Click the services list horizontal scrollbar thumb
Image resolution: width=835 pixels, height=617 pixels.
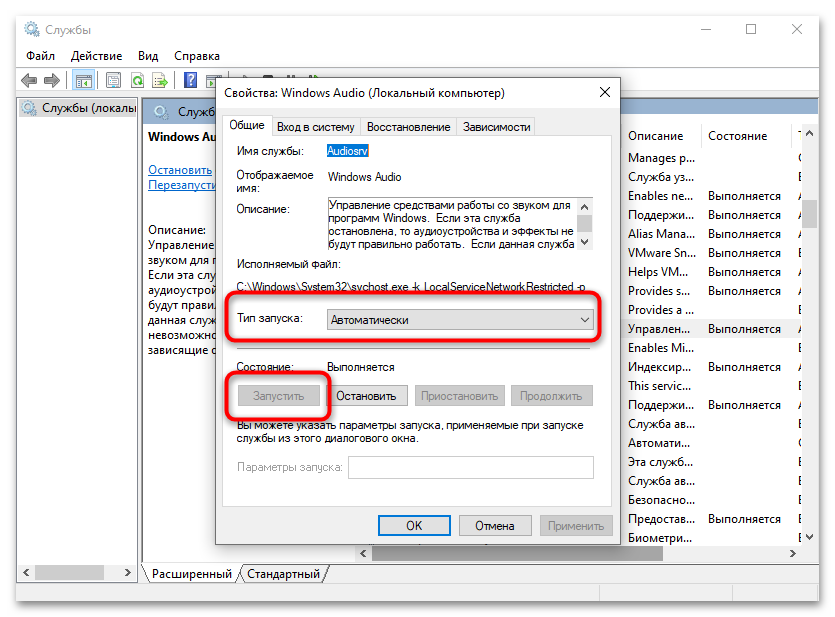[517, 554]
